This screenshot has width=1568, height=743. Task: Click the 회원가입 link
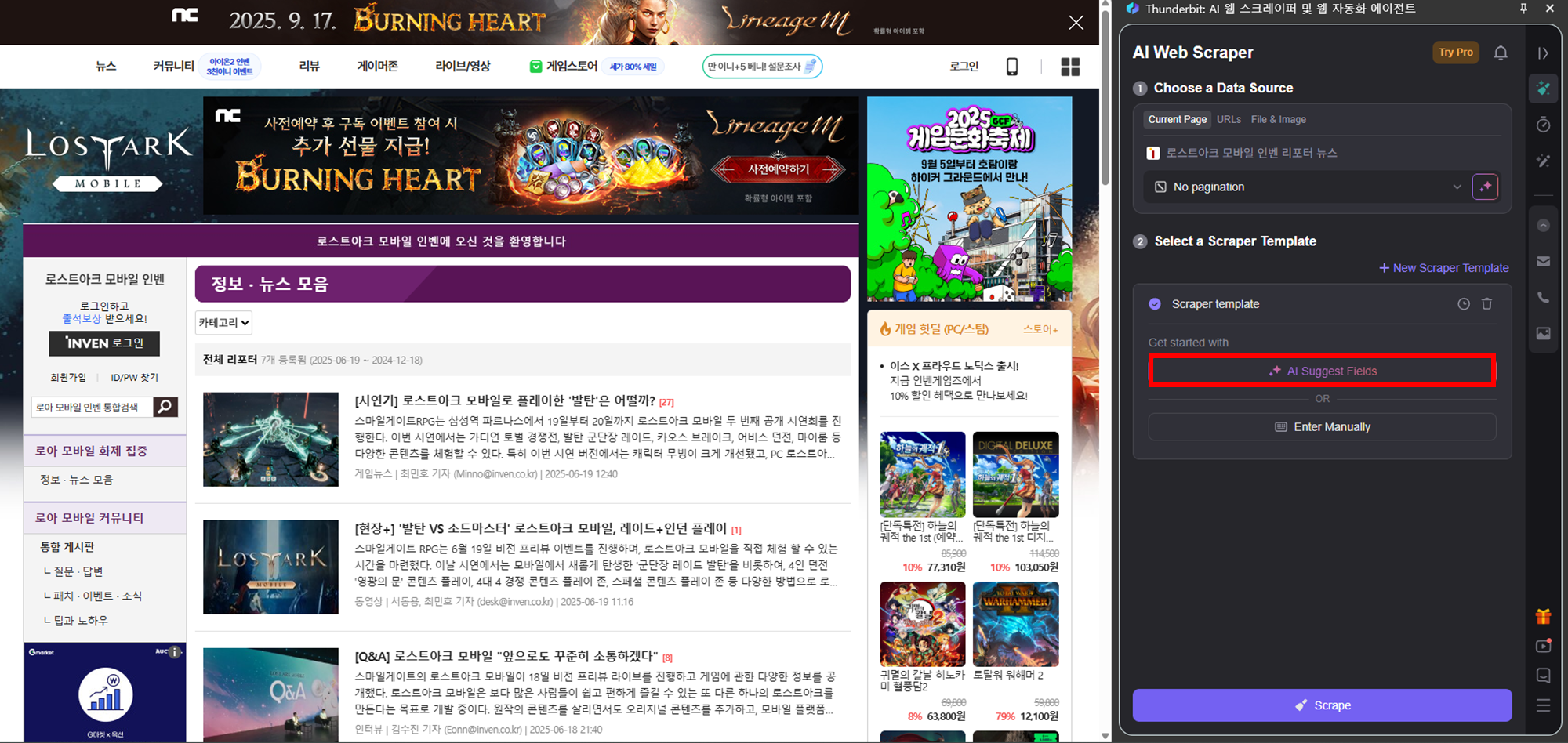click(68, 378)
